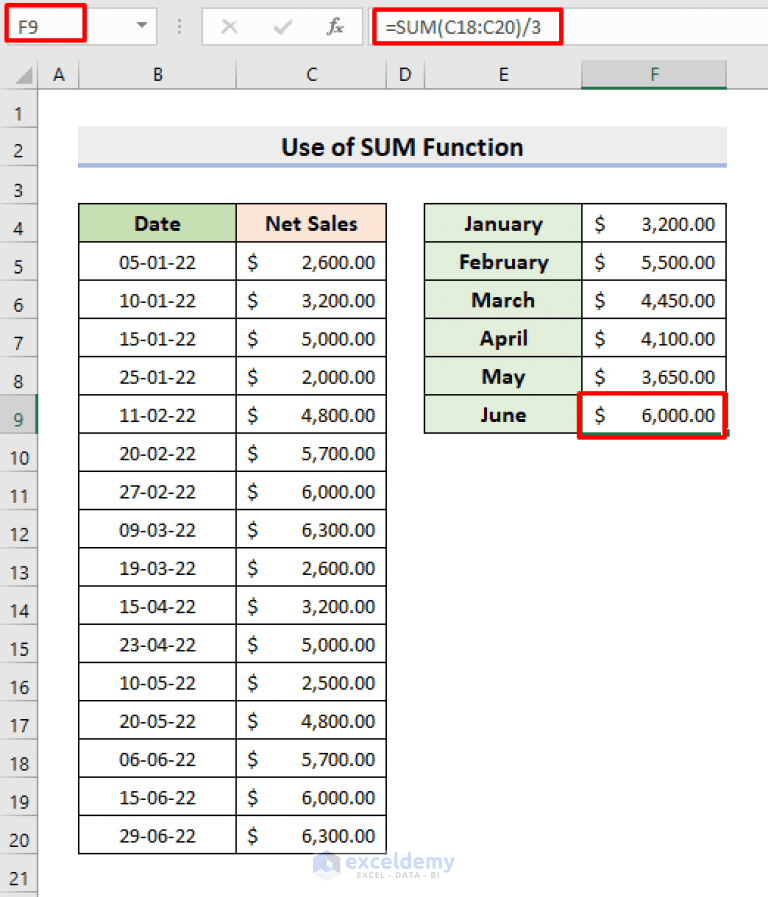This screenshot has width=768, height=897.
Task: Select the date cell 15-01-22
Action: (157, 339)
